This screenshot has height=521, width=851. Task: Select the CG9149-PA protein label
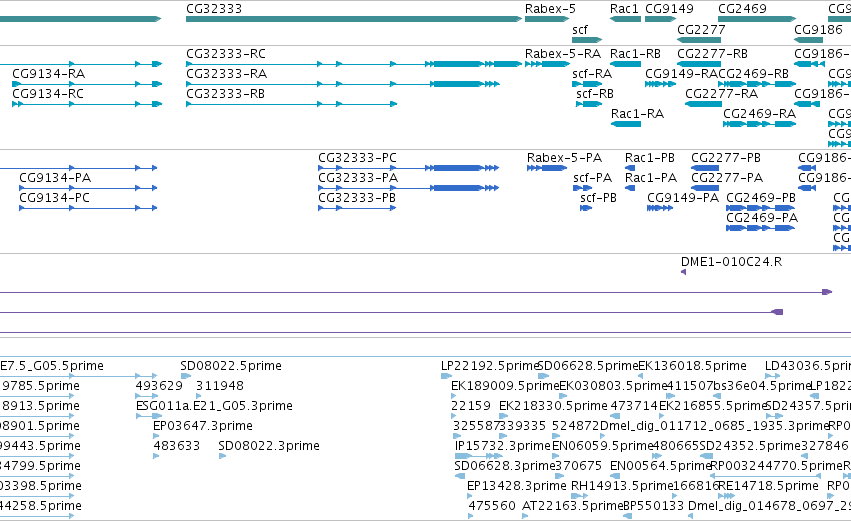[683, 198]
